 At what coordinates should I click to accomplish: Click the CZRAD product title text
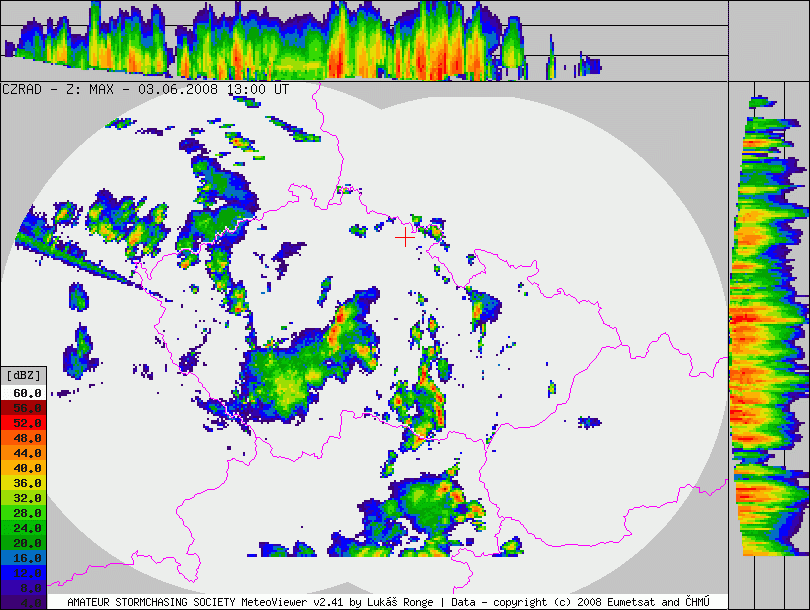[23, 89]
